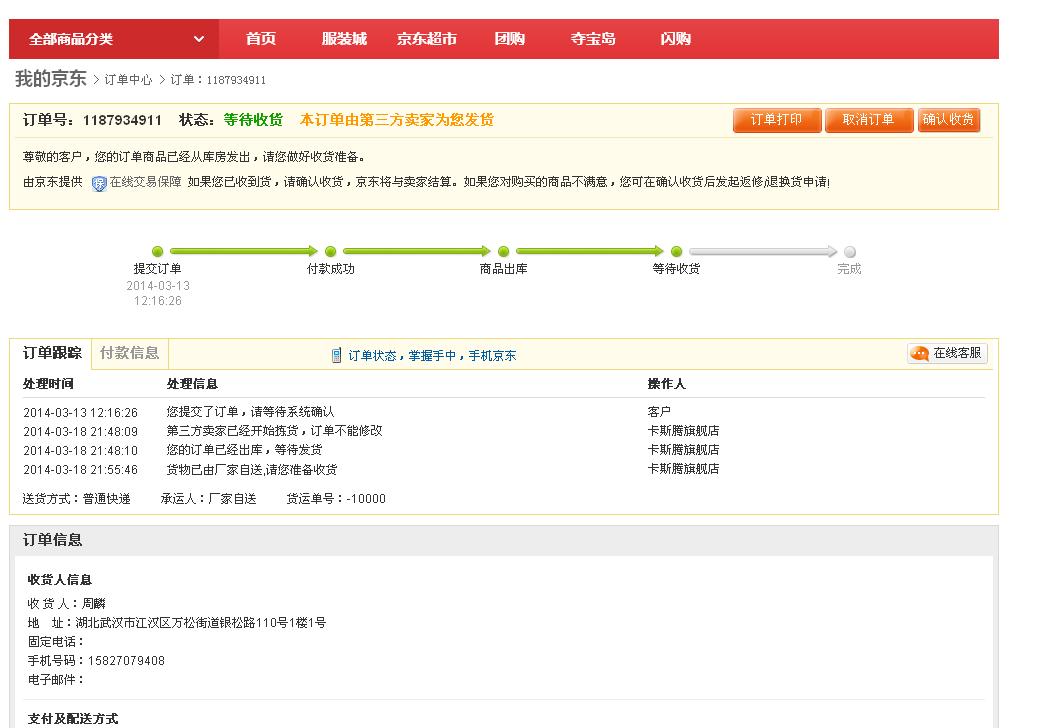Open the 我的京东 breadcrumb link
The width and height of the screenshot is (1050, 728).
51,77
